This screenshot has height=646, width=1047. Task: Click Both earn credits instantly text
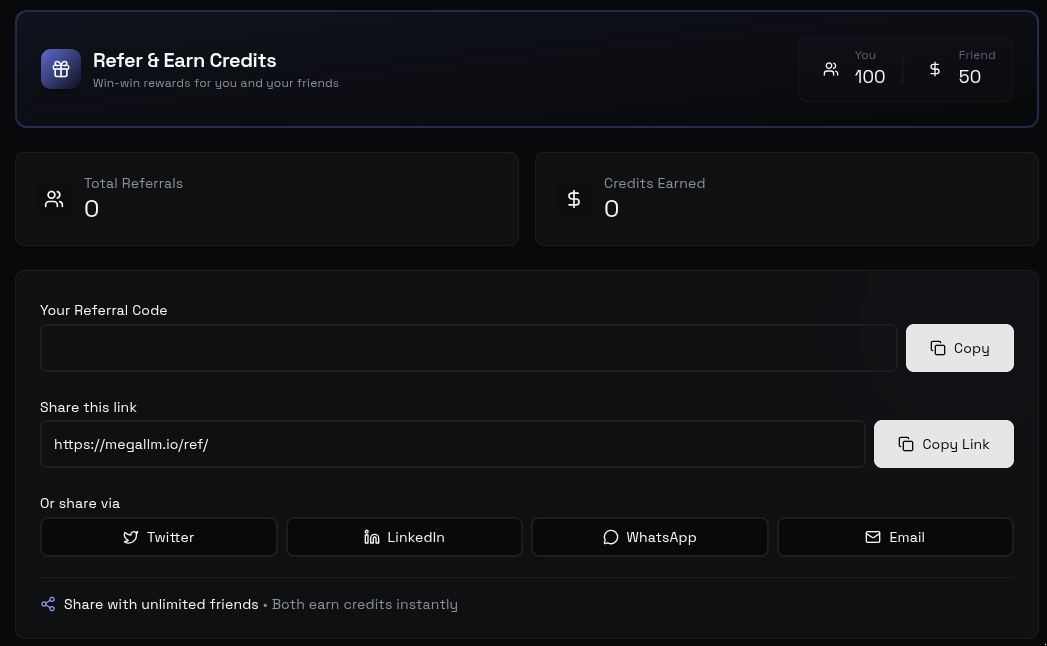pos(365,604)
